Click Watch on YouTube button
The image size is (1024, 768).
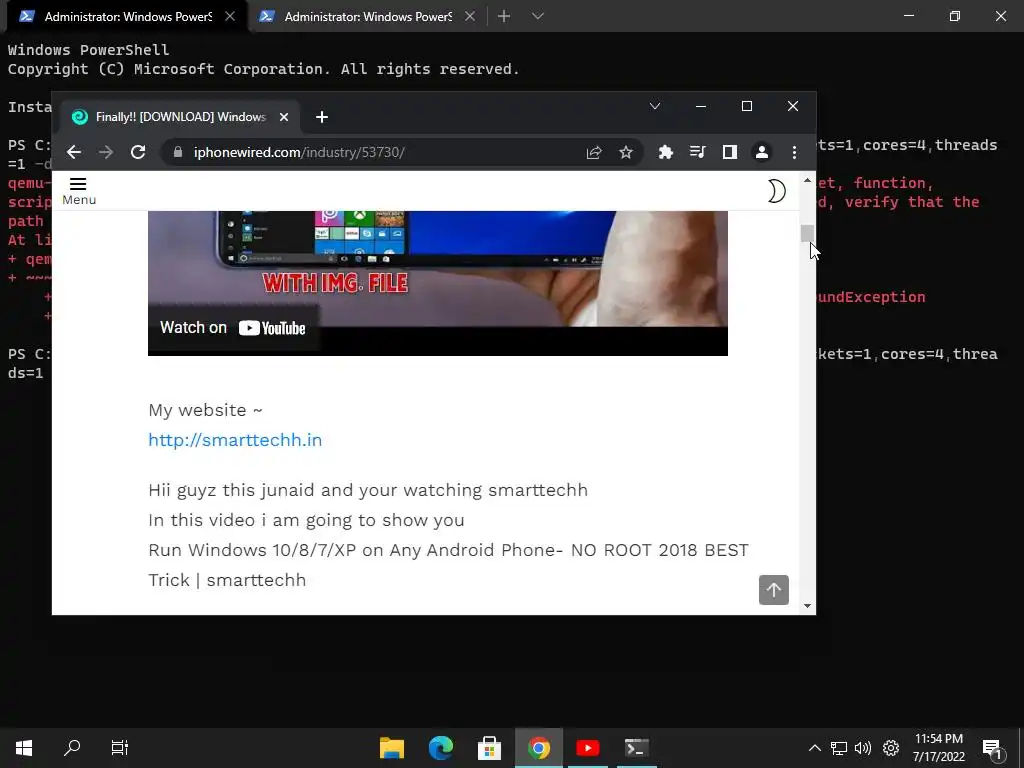click(233, 328)
